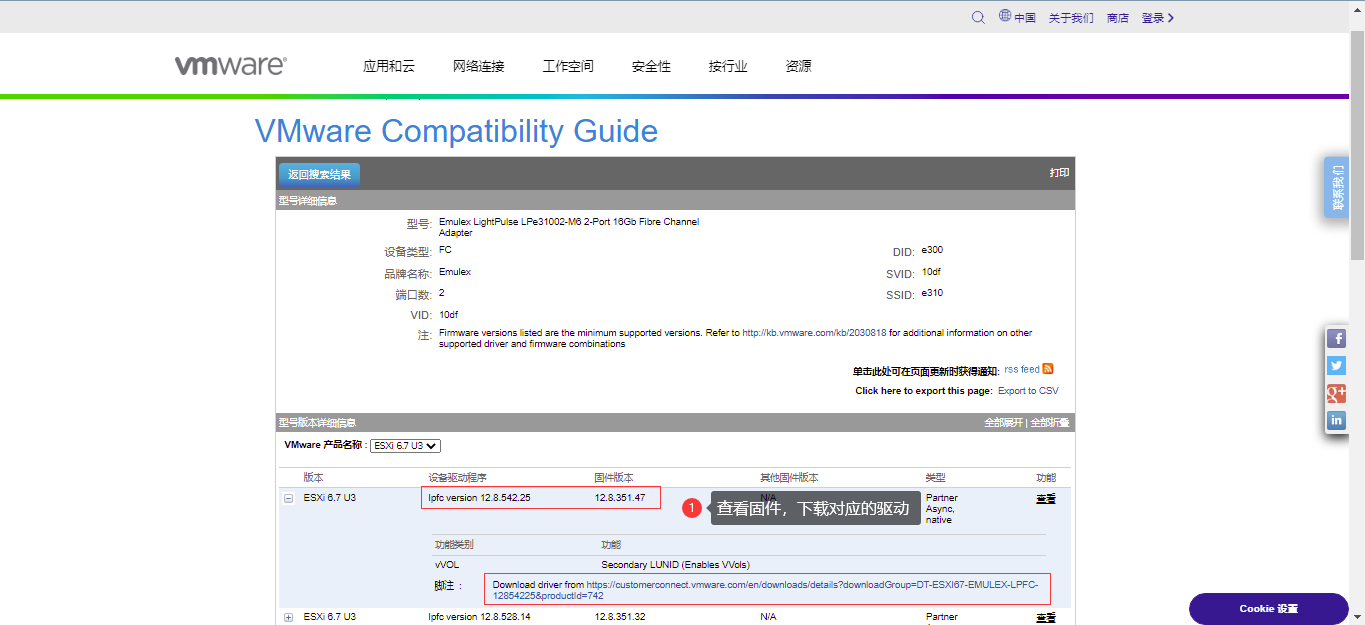
Task: Share the page via the Twitter icon
Action: (x=1336, y=365)
